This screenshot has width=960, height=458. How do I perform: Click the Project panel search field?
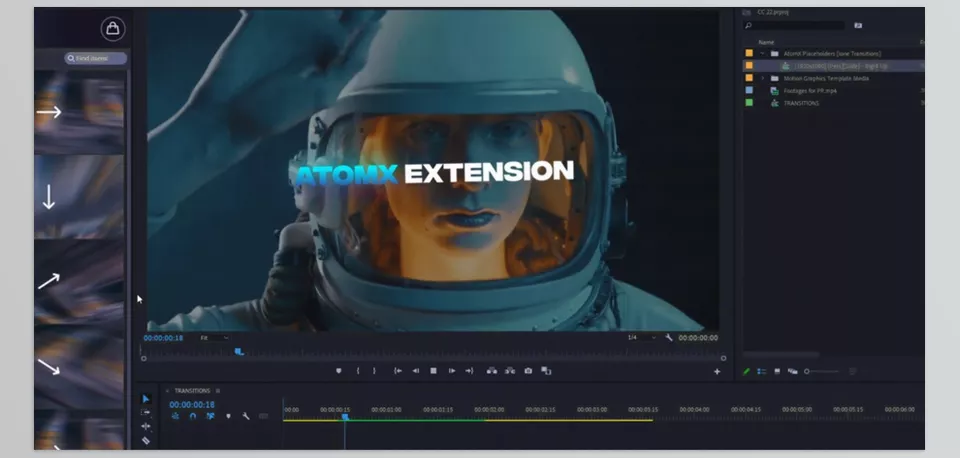(x=793, y=26)
